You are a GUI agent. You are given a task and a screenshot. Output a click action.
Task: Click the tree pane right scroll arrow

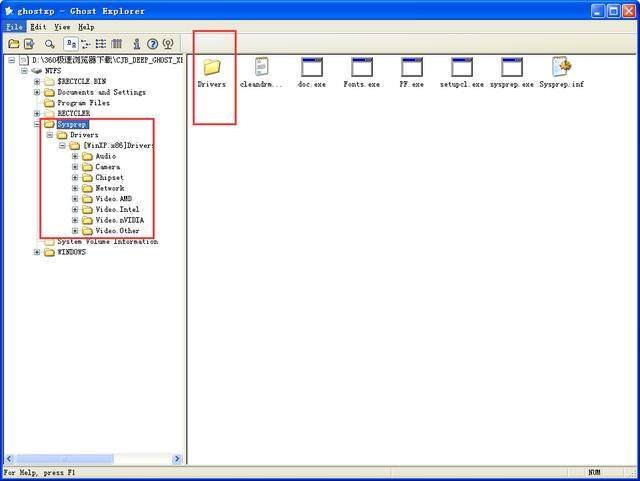tap(177, 459)
